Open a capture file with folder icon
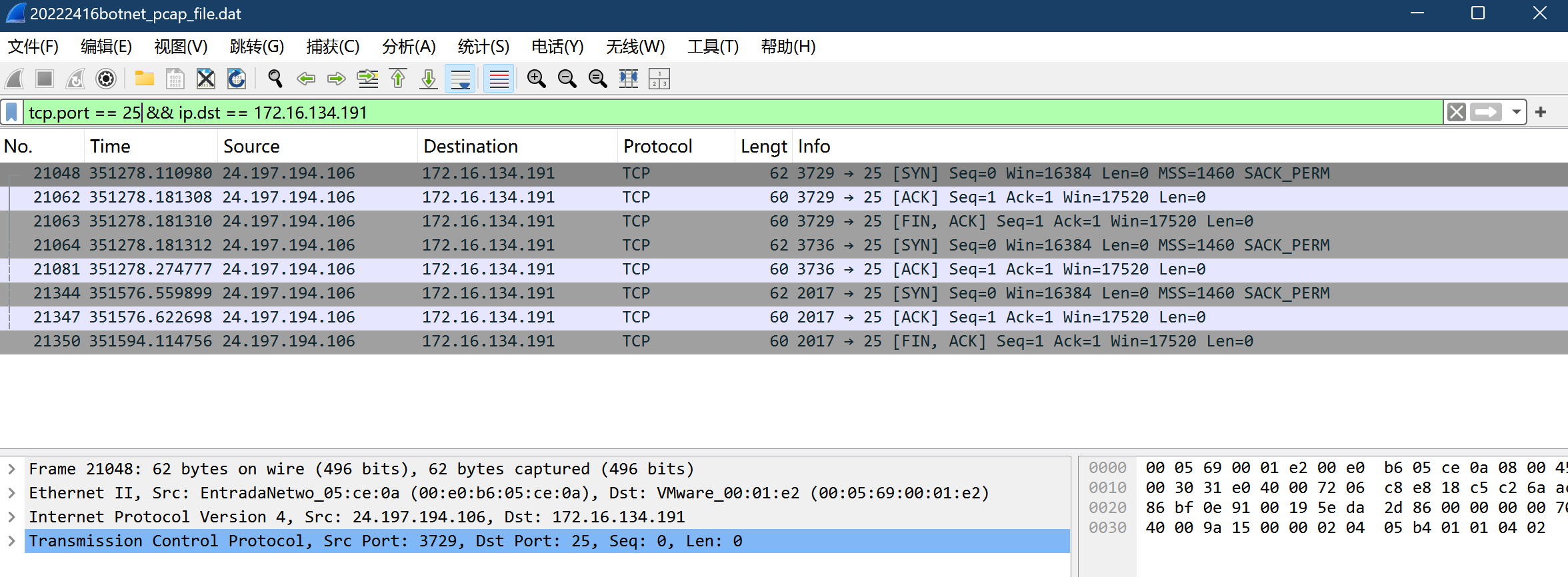The height and width of the screenshot is (577, 1568). [x=145, y=79]
